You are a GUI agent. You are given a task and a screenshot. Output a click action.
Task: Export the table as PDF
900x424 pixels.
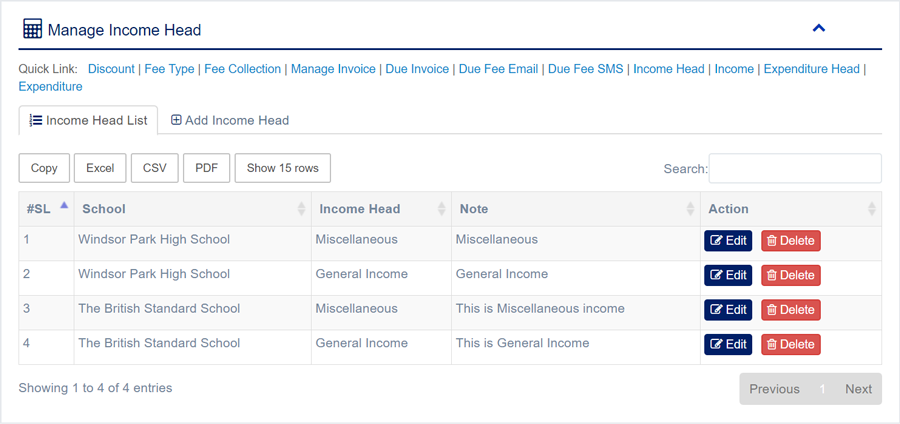tap(206, 168)
